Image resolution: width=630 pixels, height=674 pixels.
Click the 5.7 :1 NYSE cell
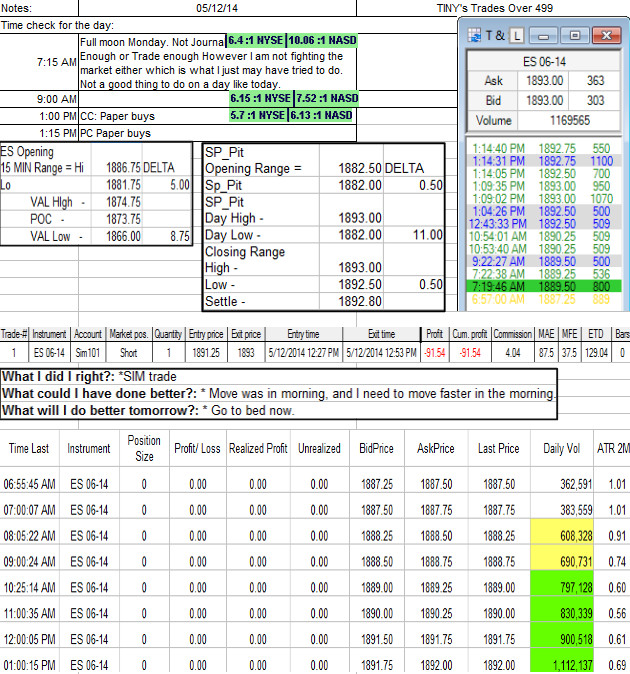[257, 115]
